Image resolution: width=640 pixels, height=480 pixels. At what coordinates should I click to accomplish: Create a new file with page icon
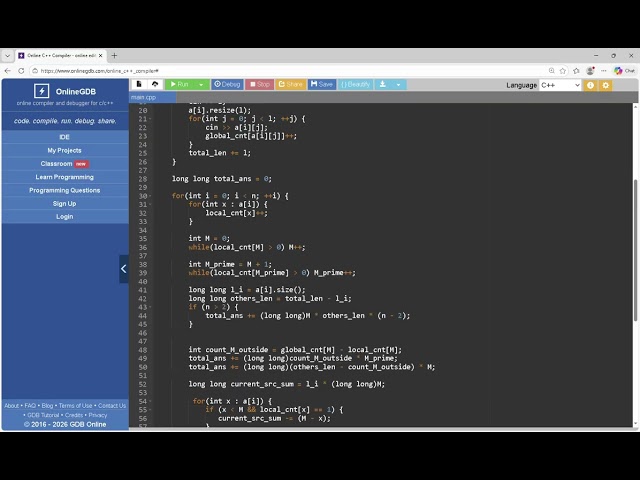(x=139, y=84)
